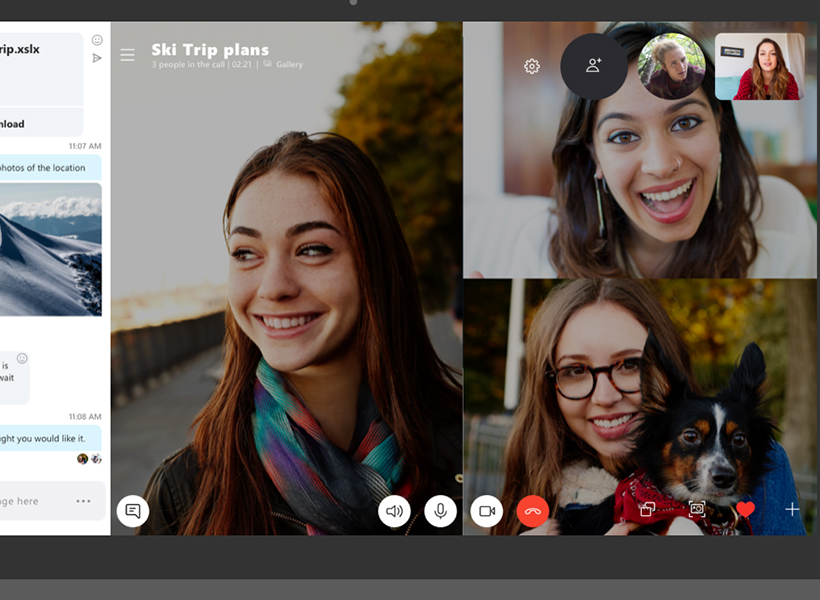Click the share screen icon
820x600 pixels.
(x=647, y=510)
